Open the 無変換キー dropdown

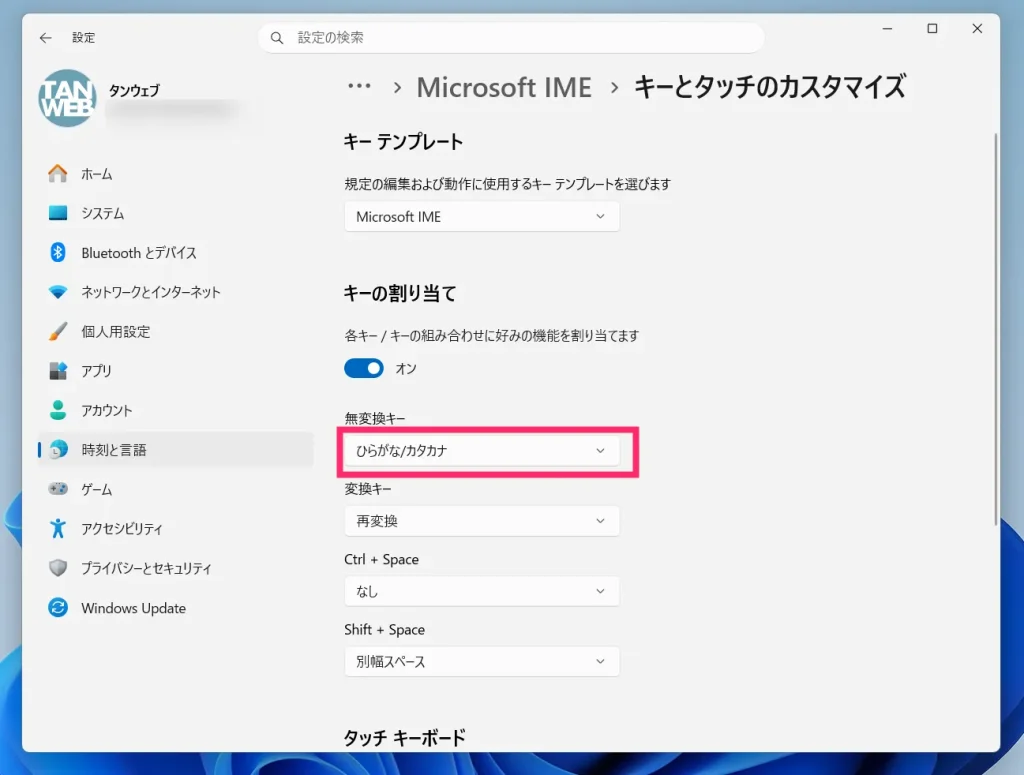coord(481,451)
